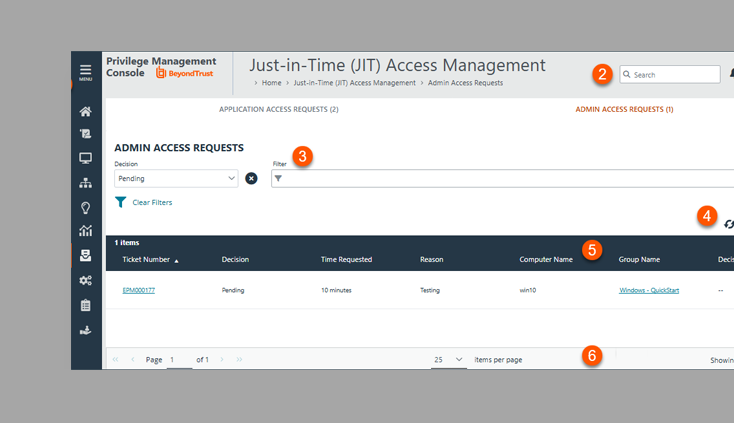Click the Computer Name column header
Viewport: 734px width, 423px height.
546,259
